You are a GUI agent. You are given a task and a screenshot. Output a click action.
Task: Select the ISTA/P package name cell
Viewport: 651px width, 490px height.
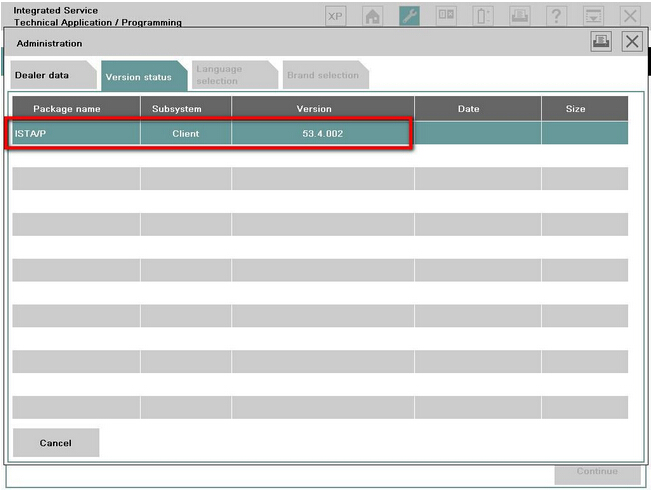pos(76,133)
